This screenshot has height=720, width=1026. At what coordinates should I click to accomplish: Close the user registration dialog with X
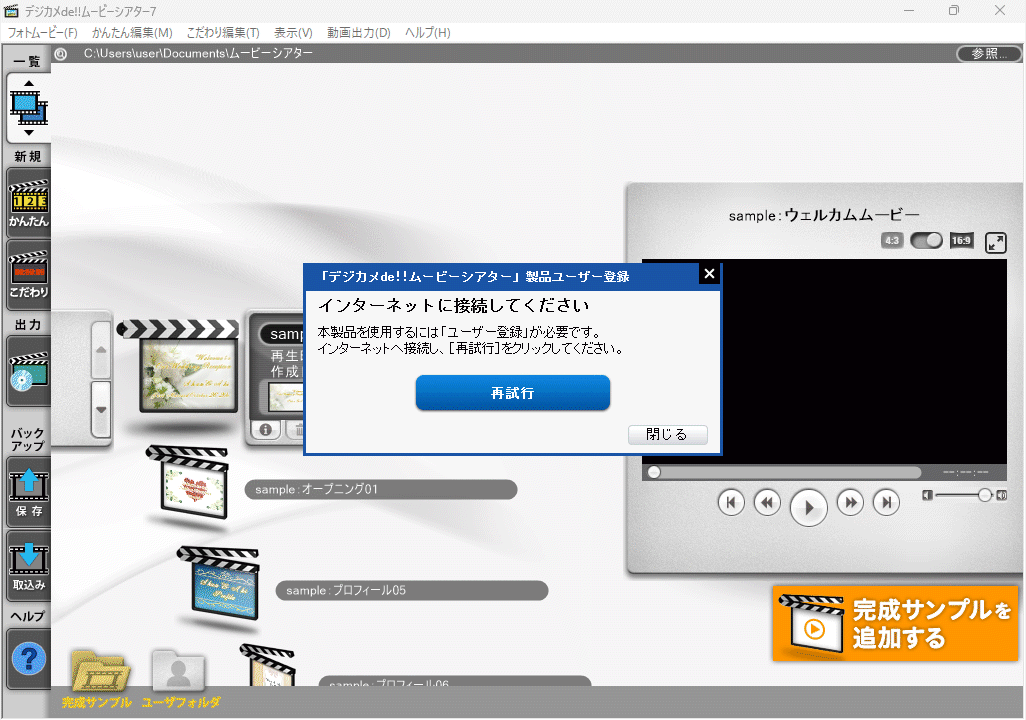click(709, 274)
